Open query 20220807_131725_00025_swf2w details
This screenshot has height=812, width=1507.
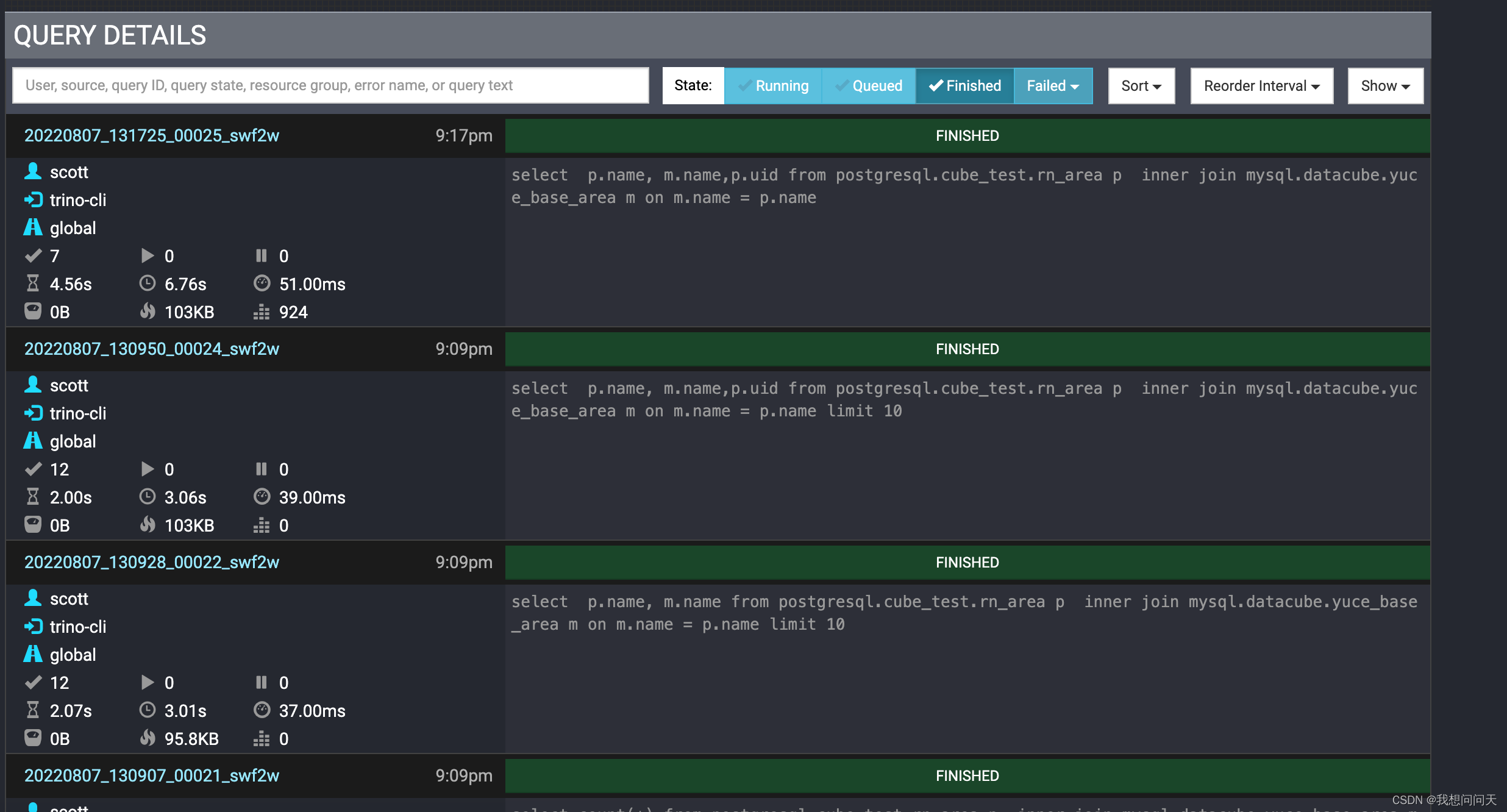pyautogui.click(x=152, y=135)
